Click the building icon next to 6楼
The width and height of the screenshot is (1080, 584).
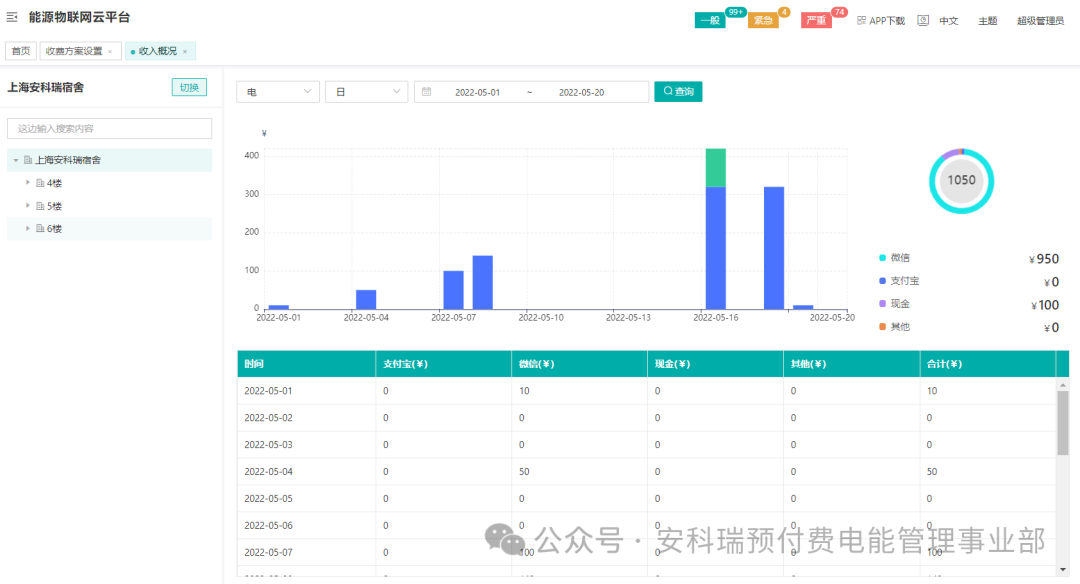[40, 229]
